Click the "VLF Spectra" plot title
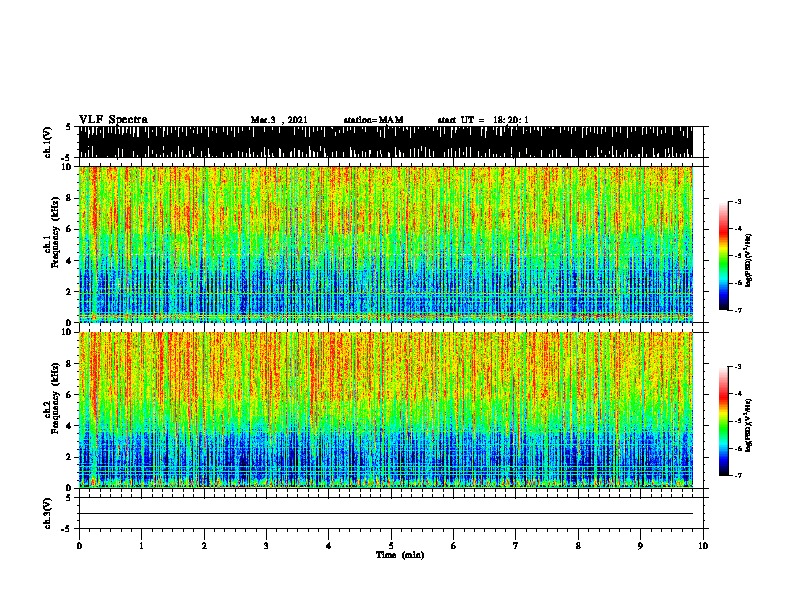 click(x=113, y=120)
